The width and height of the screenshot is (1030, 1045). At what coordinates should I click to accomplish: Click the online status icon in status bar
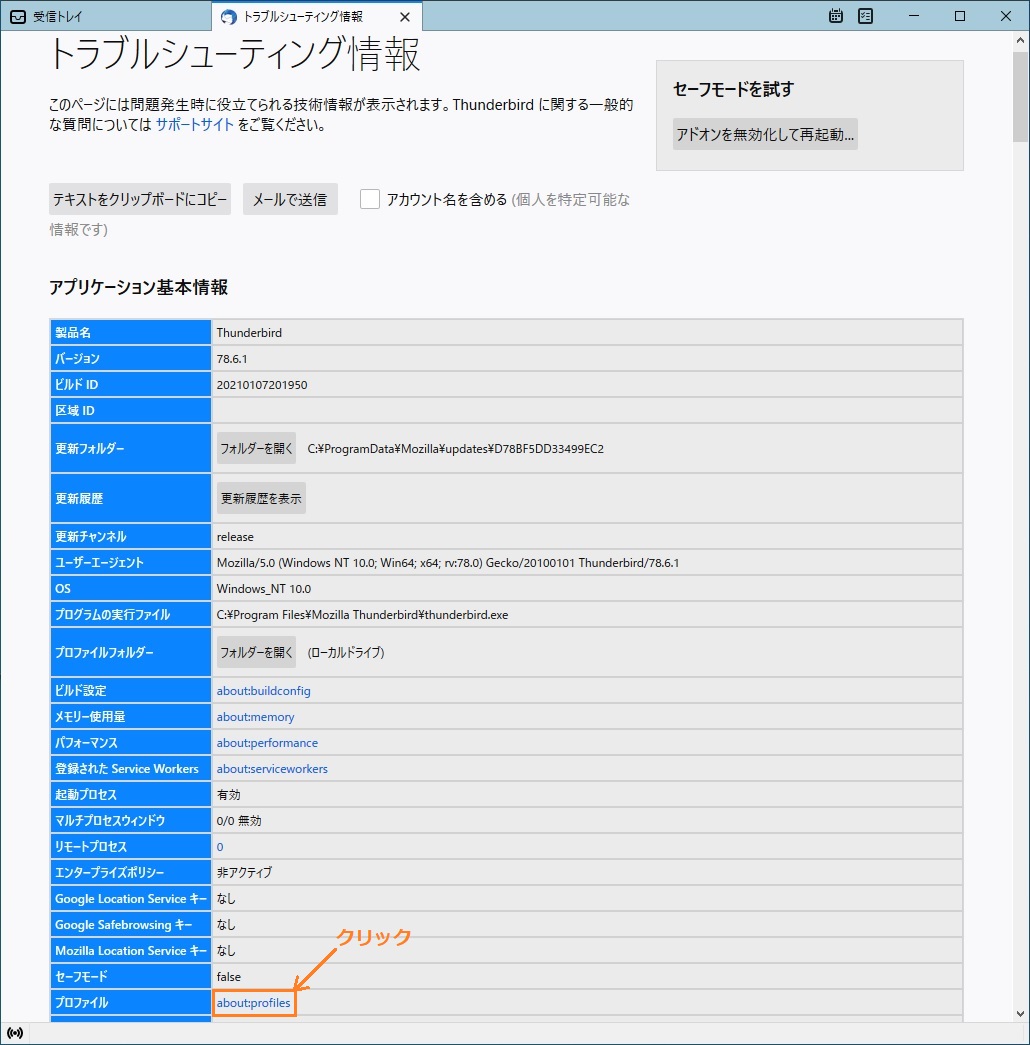(15, 1032)
